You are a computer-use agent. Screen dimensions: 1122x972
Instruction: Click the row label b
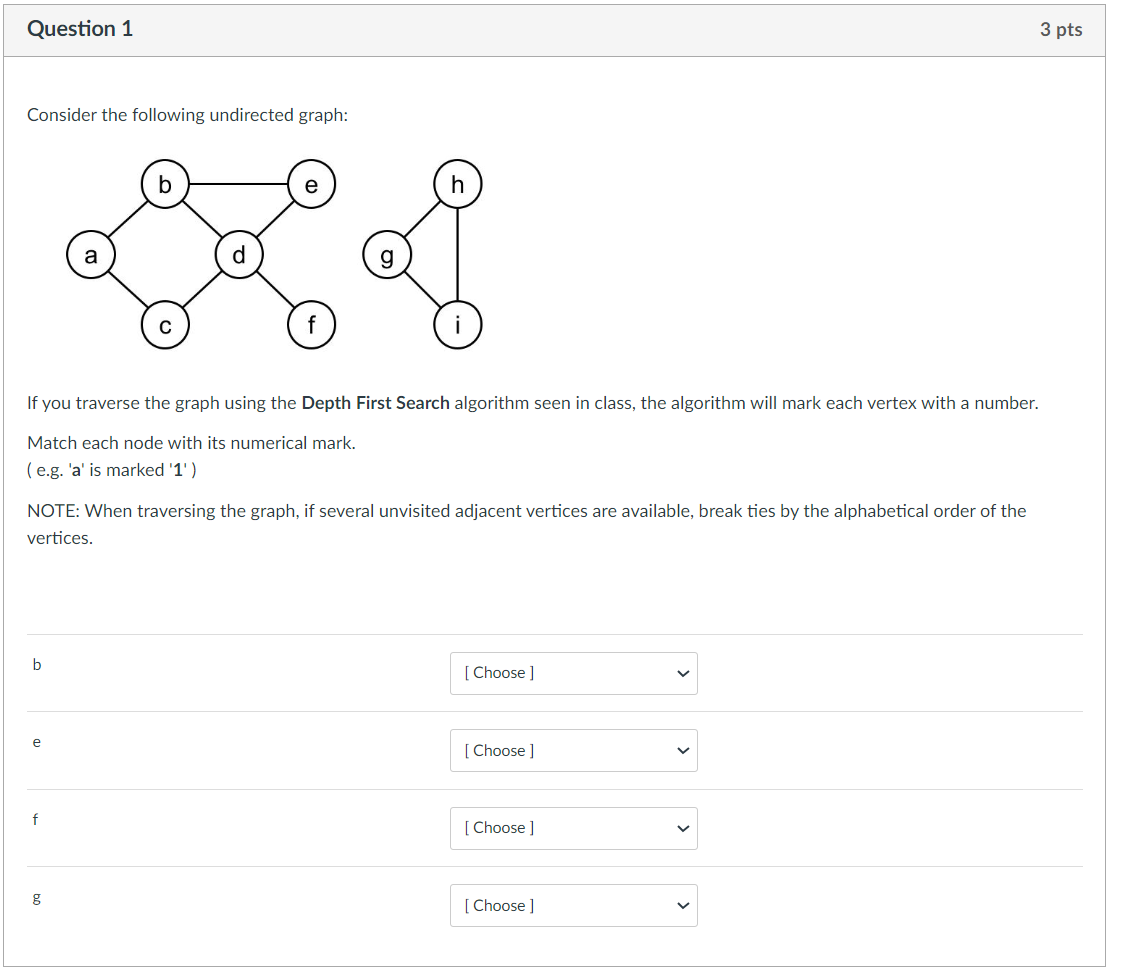pos(37,664)
